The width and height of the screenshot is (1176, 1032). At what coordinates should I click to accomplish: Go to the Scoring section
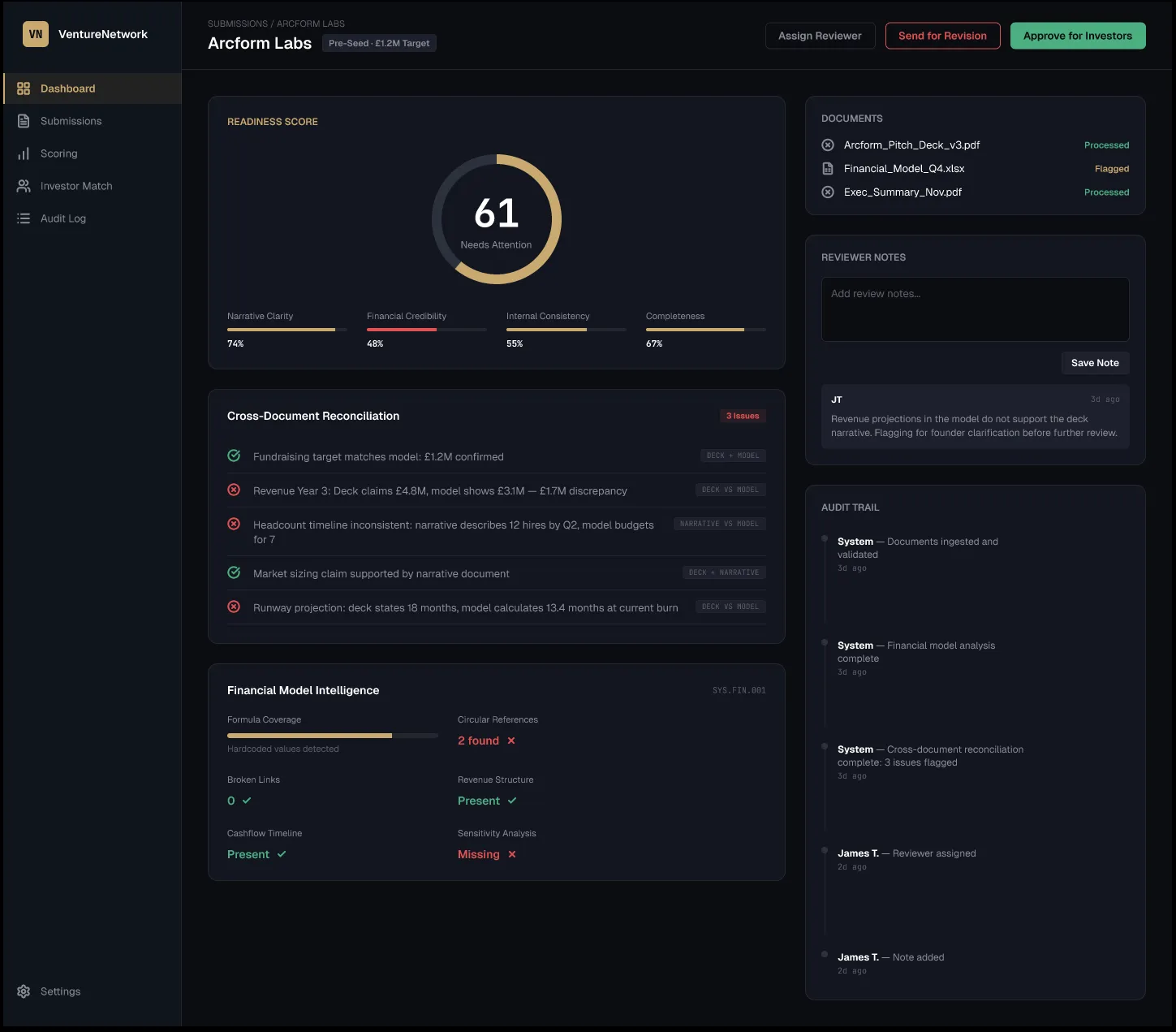click(93, 153)
